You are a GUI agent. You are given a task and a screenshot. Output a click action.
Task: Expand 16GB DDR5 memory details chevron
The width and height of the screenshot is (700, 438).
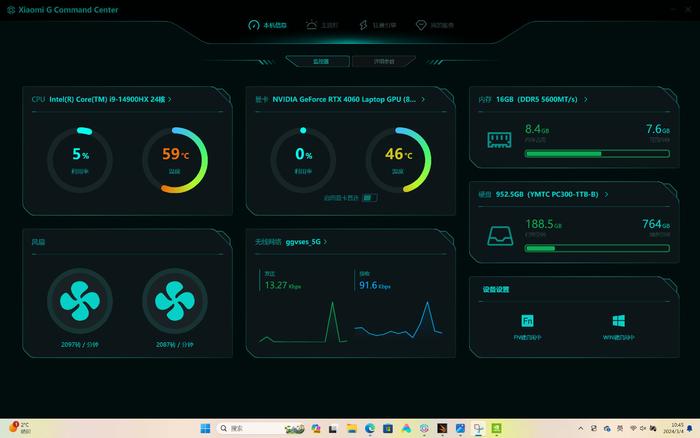pos(586,99)
